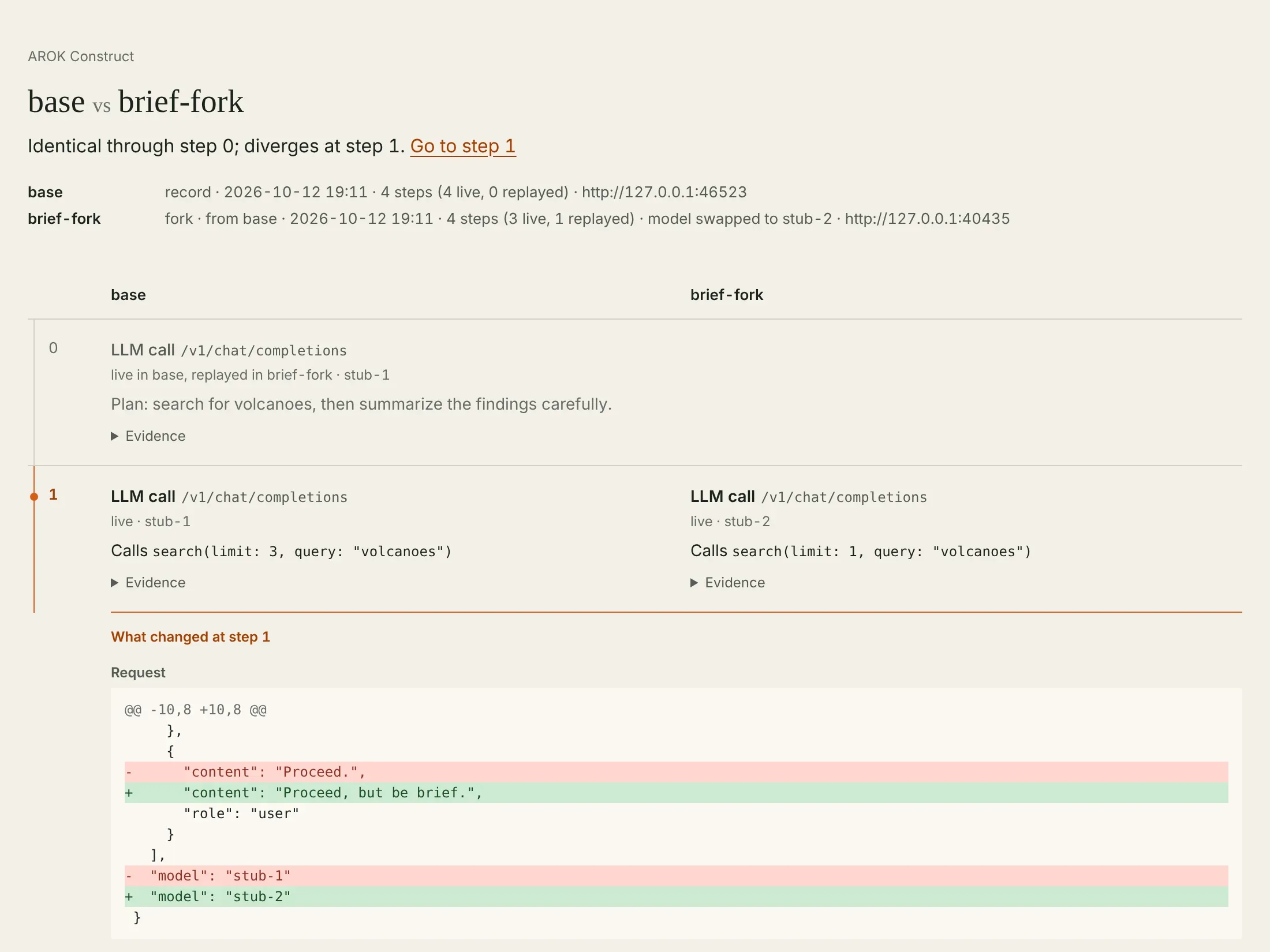This screenshot has height=952, width=1270.
Task: Click step number 1 in the timeline
Action: tap(53, 494)
